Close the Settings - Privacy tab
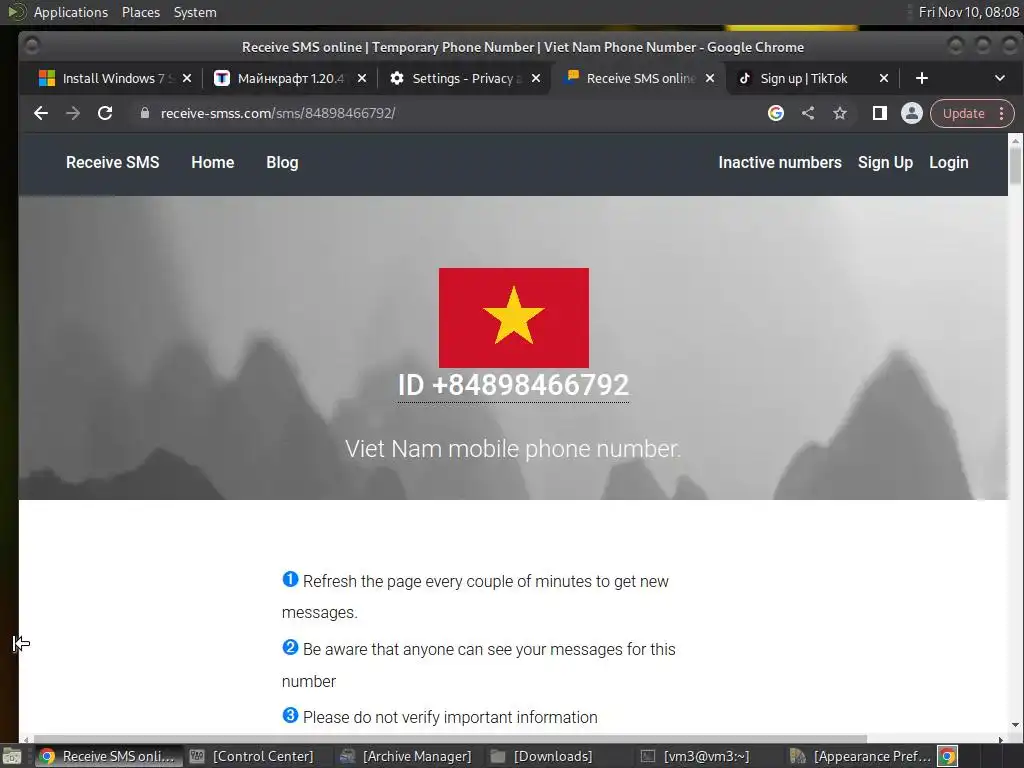 pos(536,78)
